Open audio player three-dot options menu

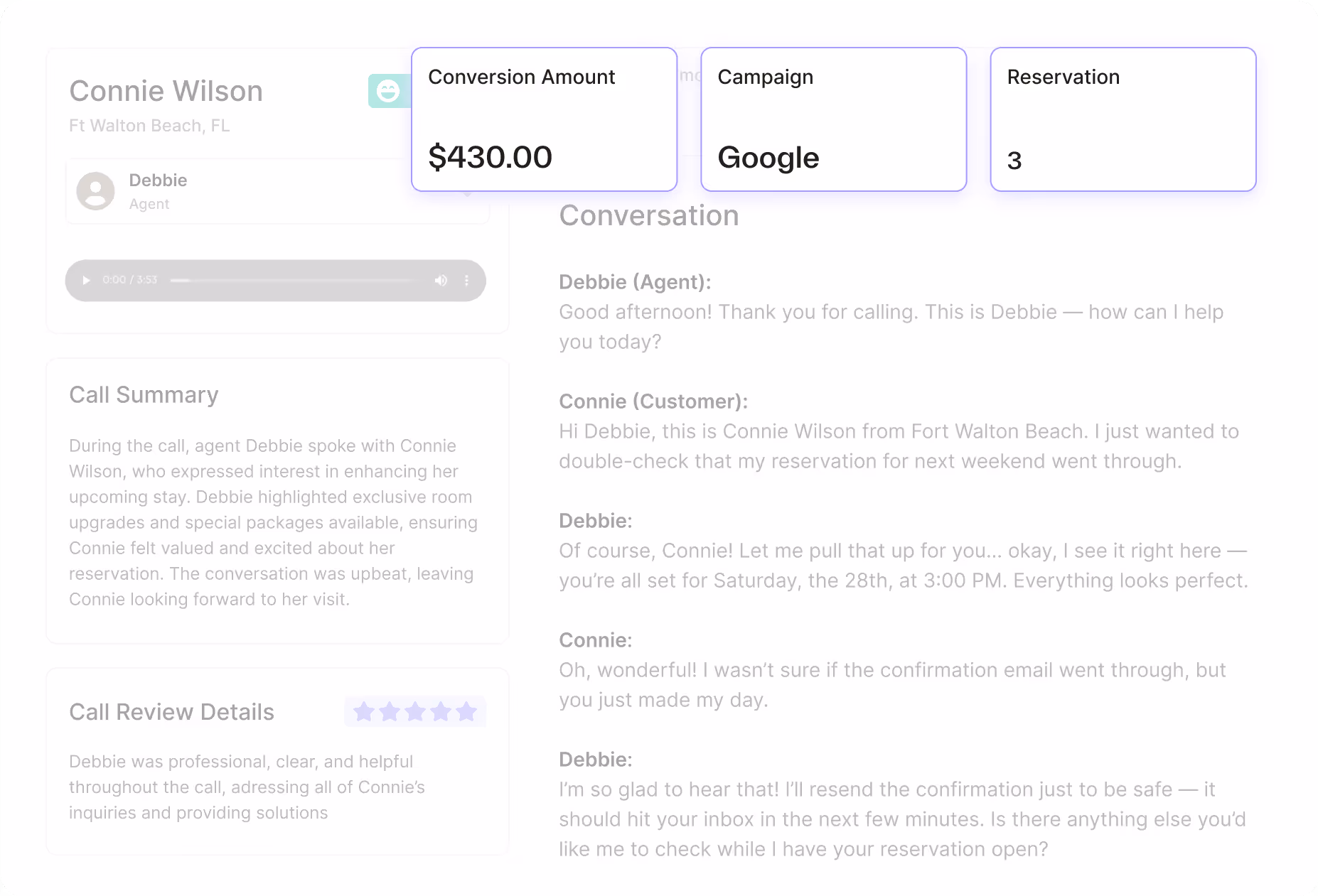[466, 280]
